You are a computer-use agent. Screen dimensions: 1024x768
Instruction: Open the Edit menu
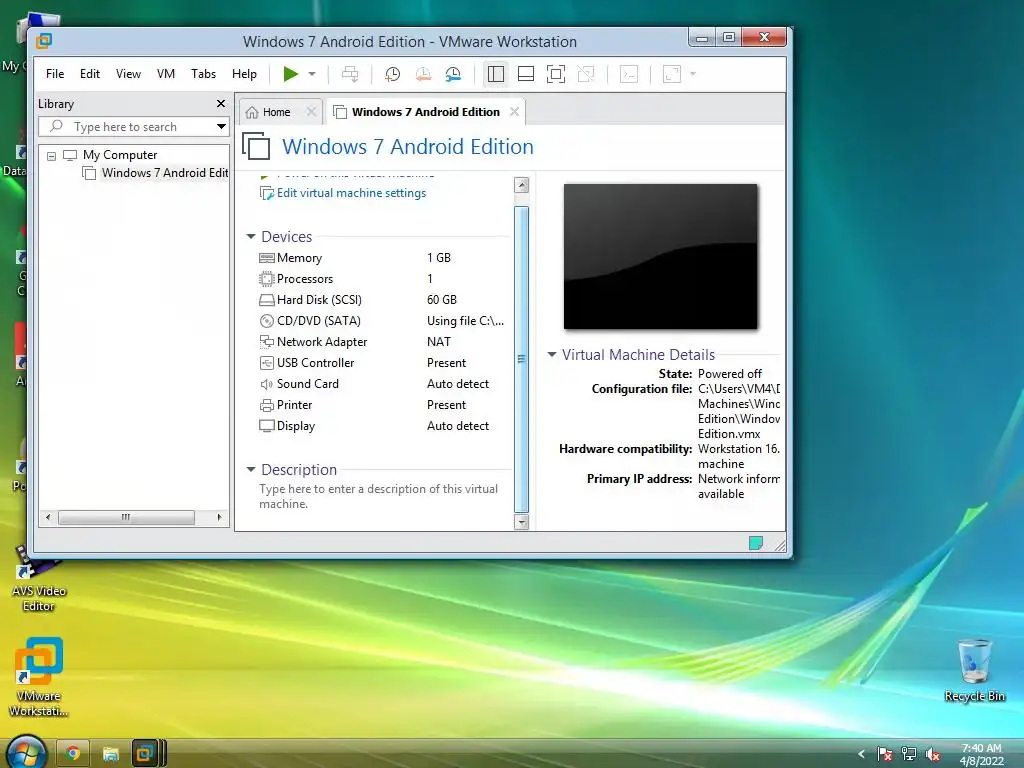pos(89,74)
